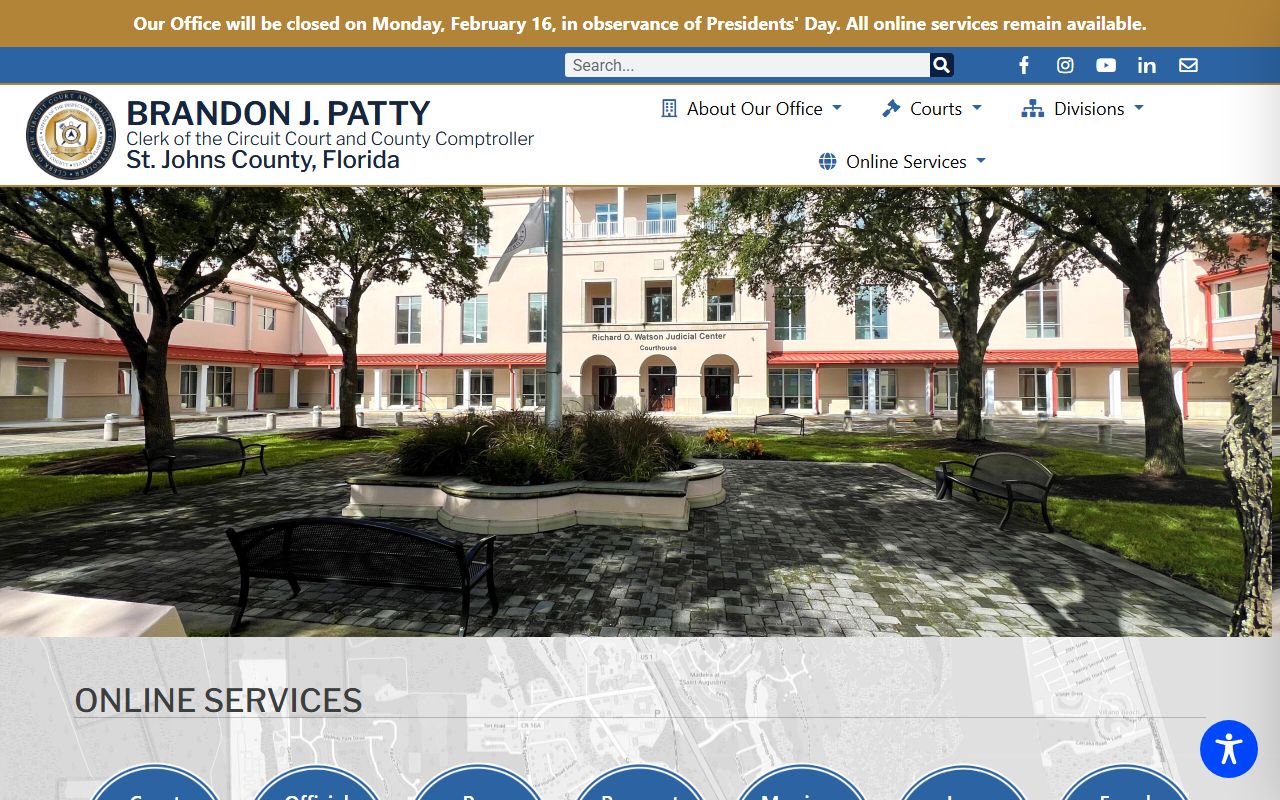The height and width of the screenshot is (800, 1280).
Task: Click the building icon beside About Our Office
Action: (x=669, y=108)
